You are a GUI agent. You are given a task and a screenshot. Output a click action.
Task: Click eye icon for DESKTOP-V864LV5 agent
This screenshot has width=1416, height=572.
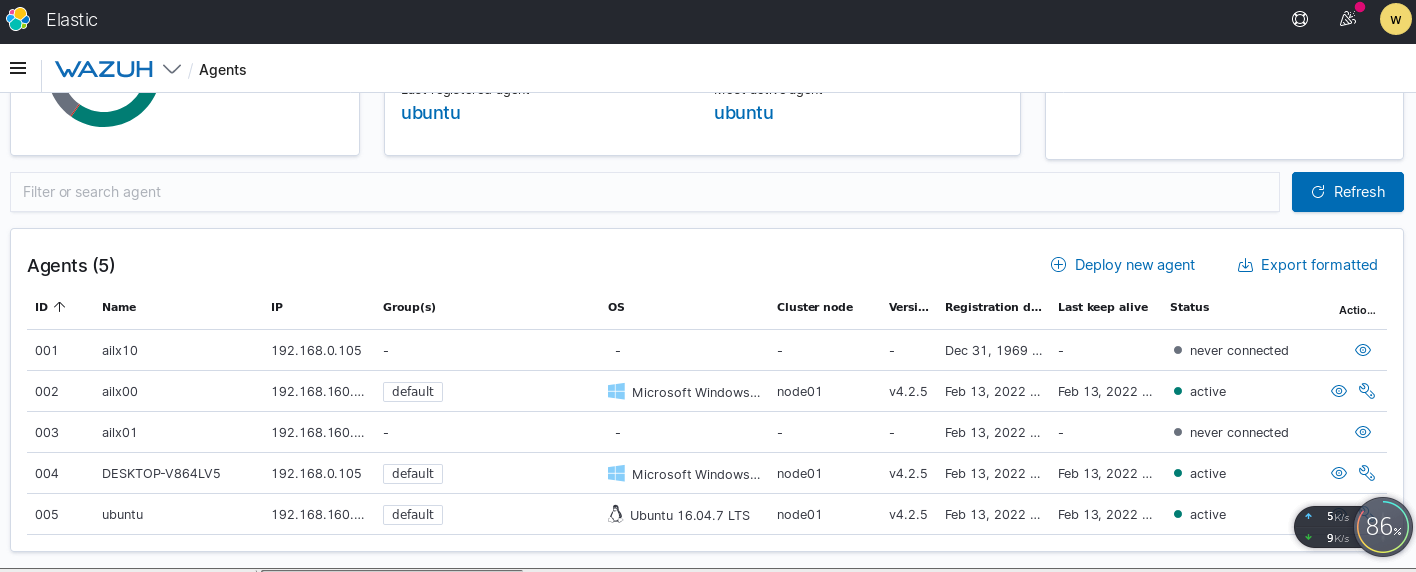(x=1339, y=473)
